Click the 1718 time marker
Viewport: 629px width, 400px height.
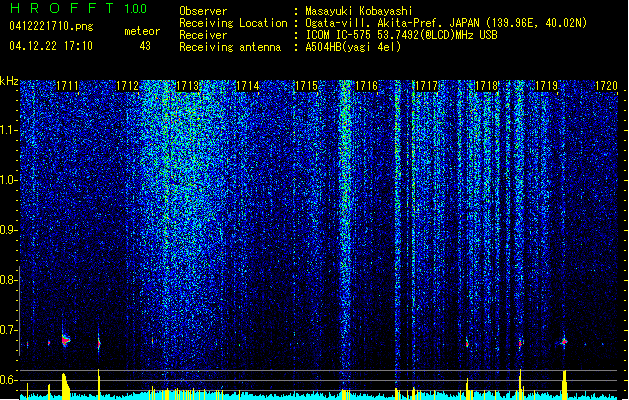[x=487, y=86]
